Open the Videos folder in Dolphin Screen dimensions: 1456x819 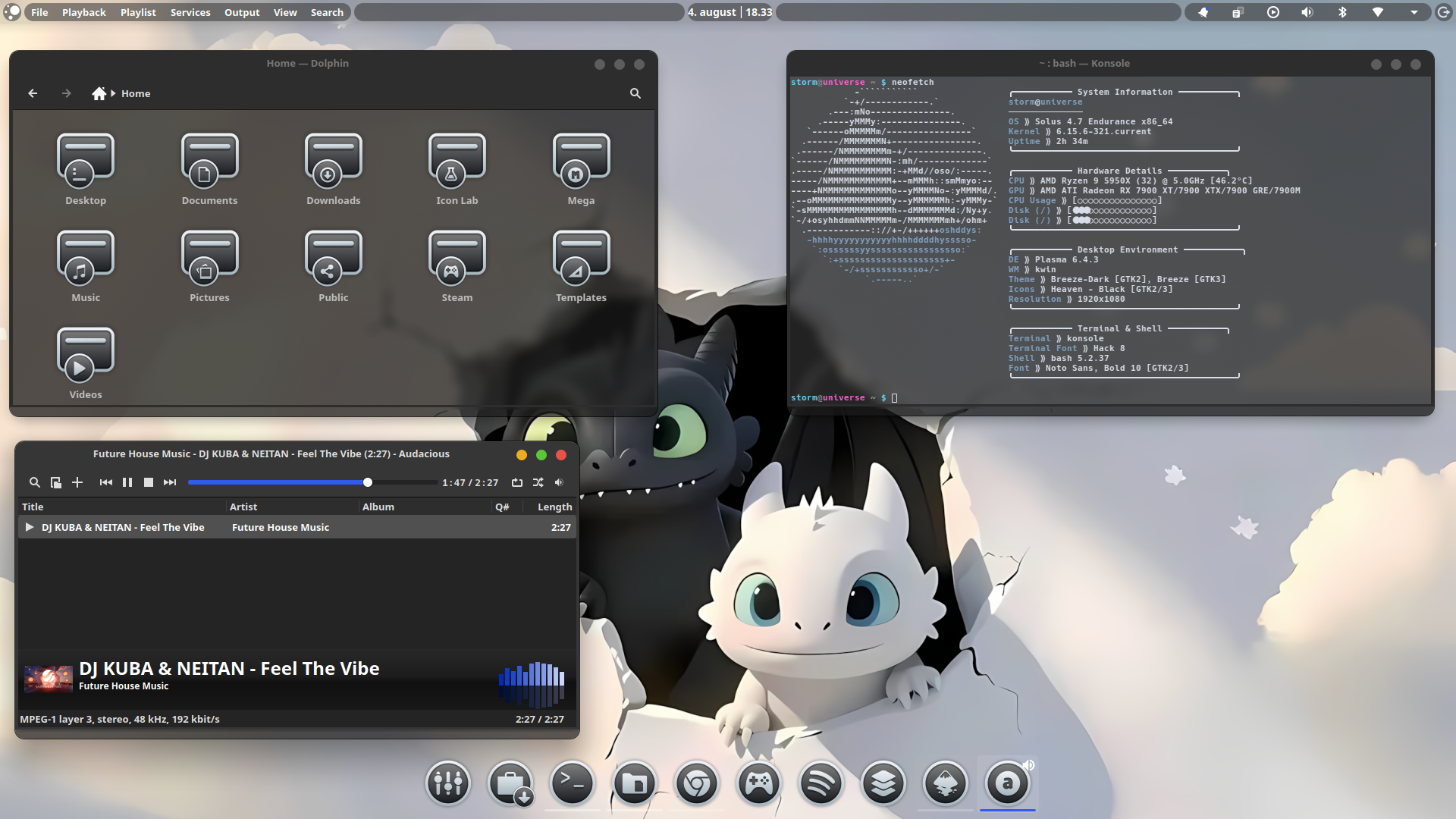coord(86,363)
